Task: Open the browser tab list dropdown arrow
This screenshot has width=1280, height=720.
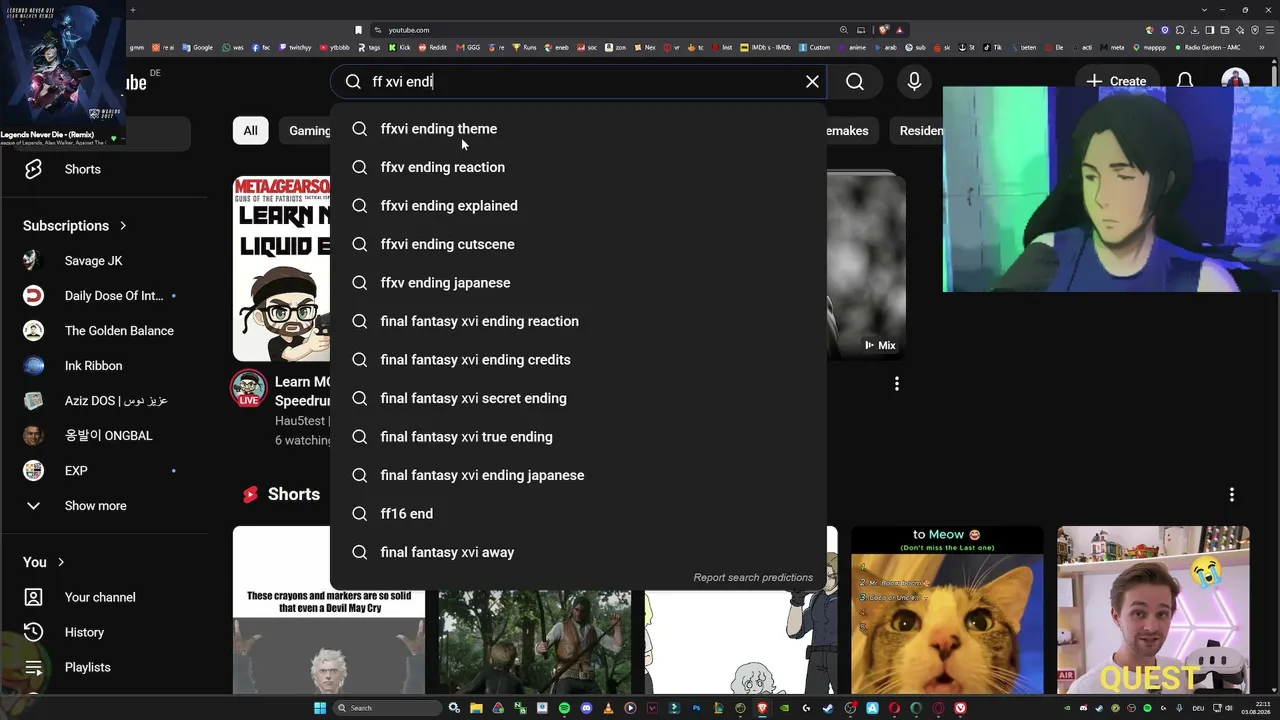Action: tap(1205, 9)
